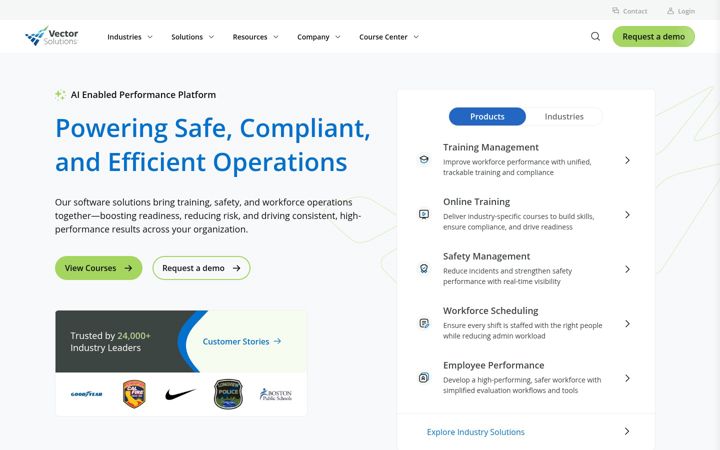Open the Industries menu label
The height and width of the screenshot is (450, 720).
coord(124,37)
